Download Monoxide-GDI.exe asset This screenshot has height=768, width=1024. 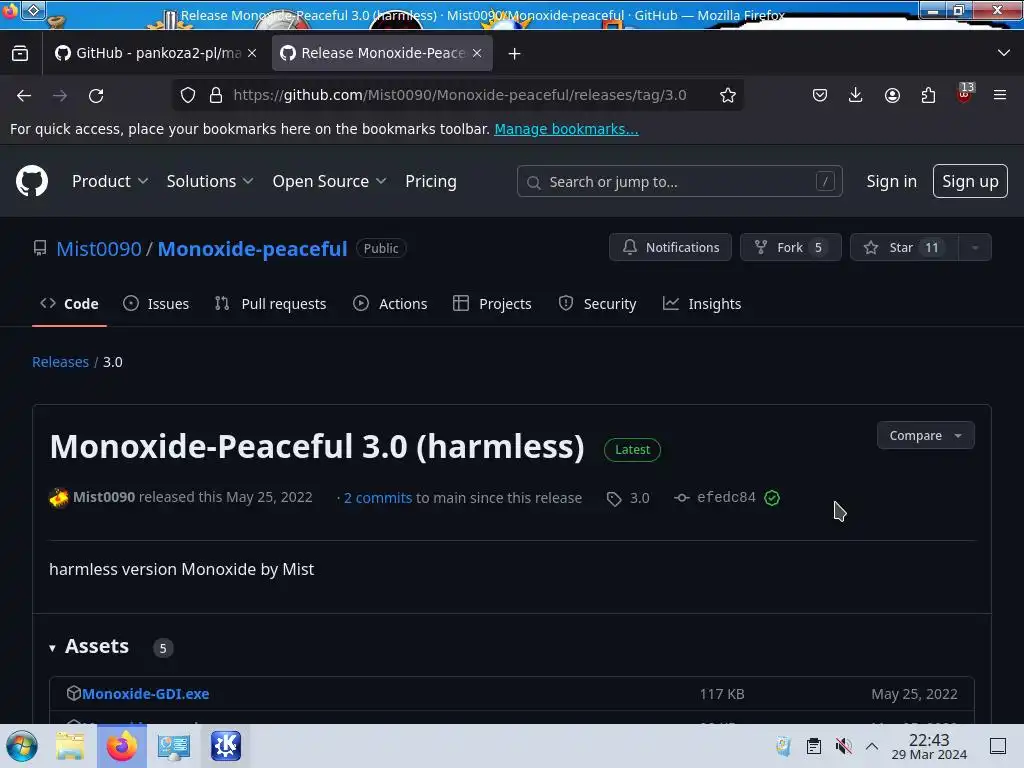click(x=146, y=694)
